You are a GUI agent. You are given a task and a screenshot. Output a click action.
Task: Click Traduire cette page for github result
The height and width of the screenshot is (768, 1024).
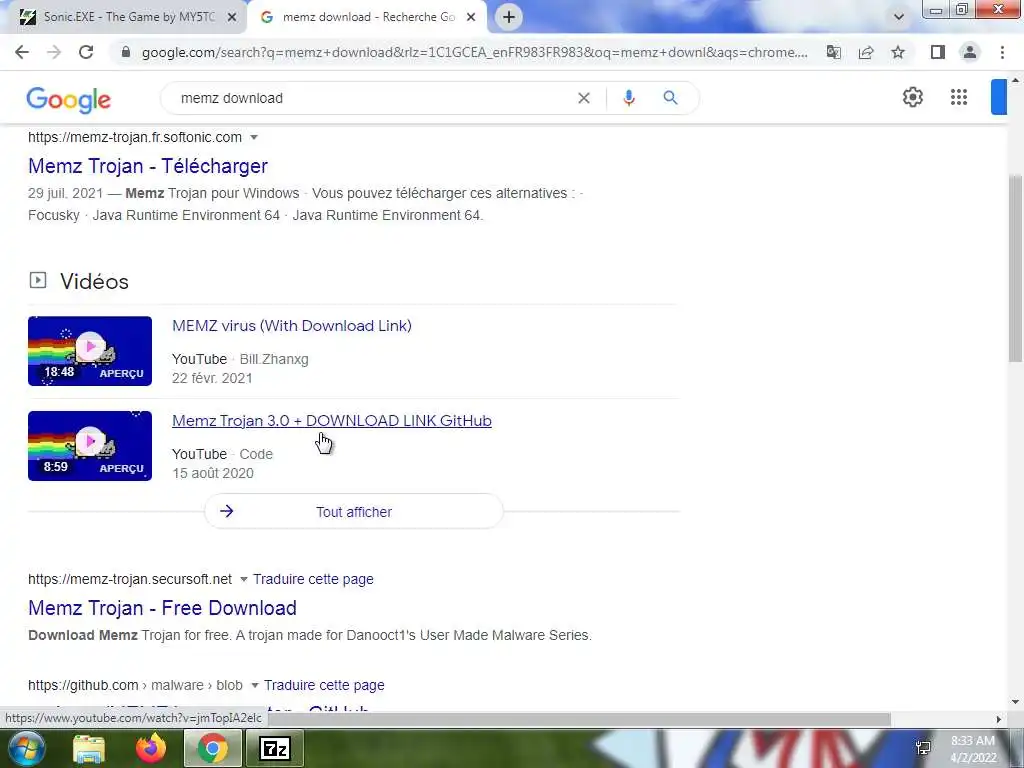[324, 685]
